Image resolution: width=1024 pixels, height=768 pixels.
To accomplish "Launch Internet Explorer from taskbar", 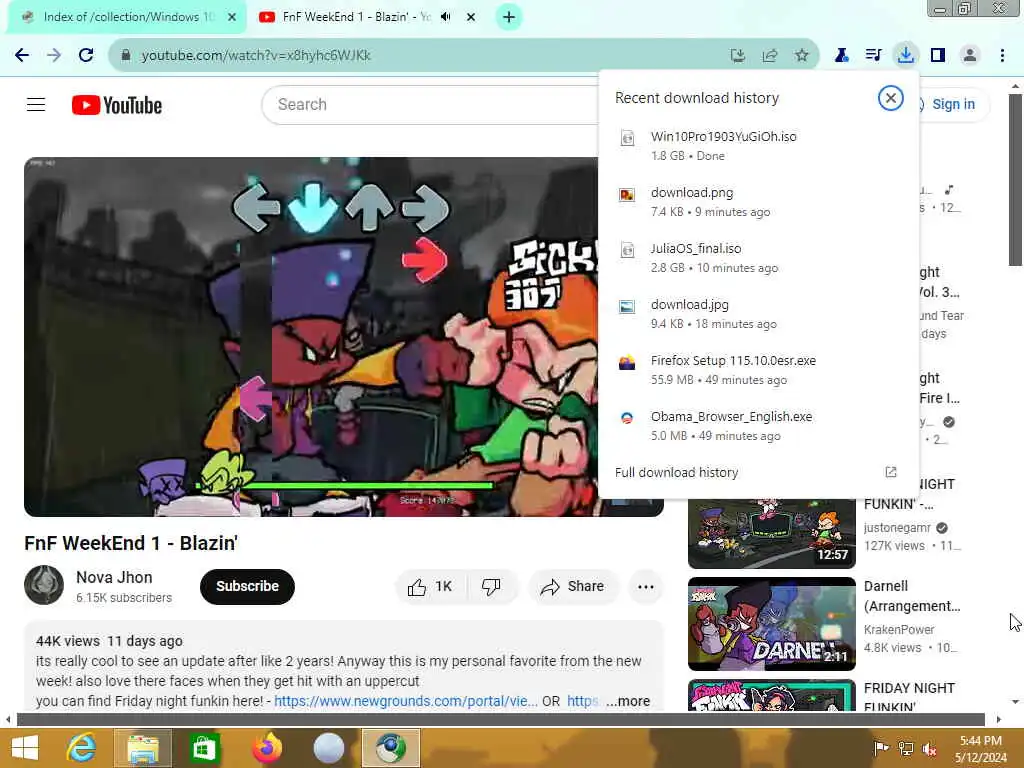I will click(x=82, y=748).
